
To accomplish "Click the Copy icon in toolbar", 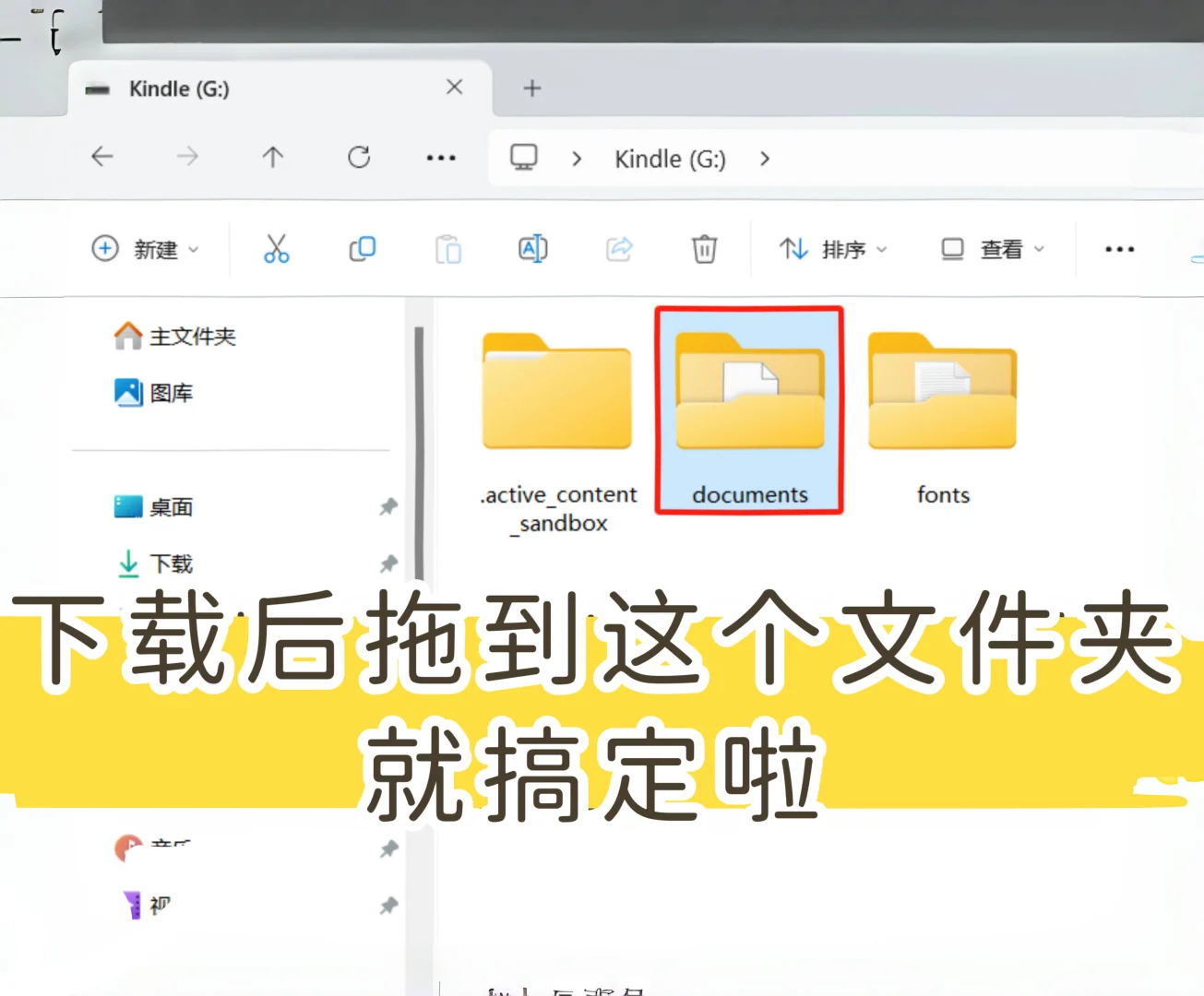I will 362,249.
